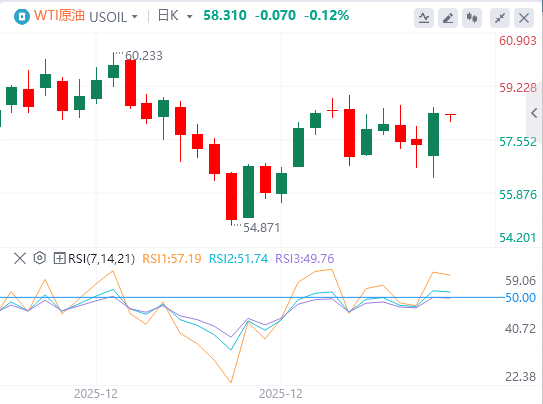The height and width of the screenshot is (404, 543).
Task: Toggle the RSI3:49.76 purple line
Action: (305, 258)
